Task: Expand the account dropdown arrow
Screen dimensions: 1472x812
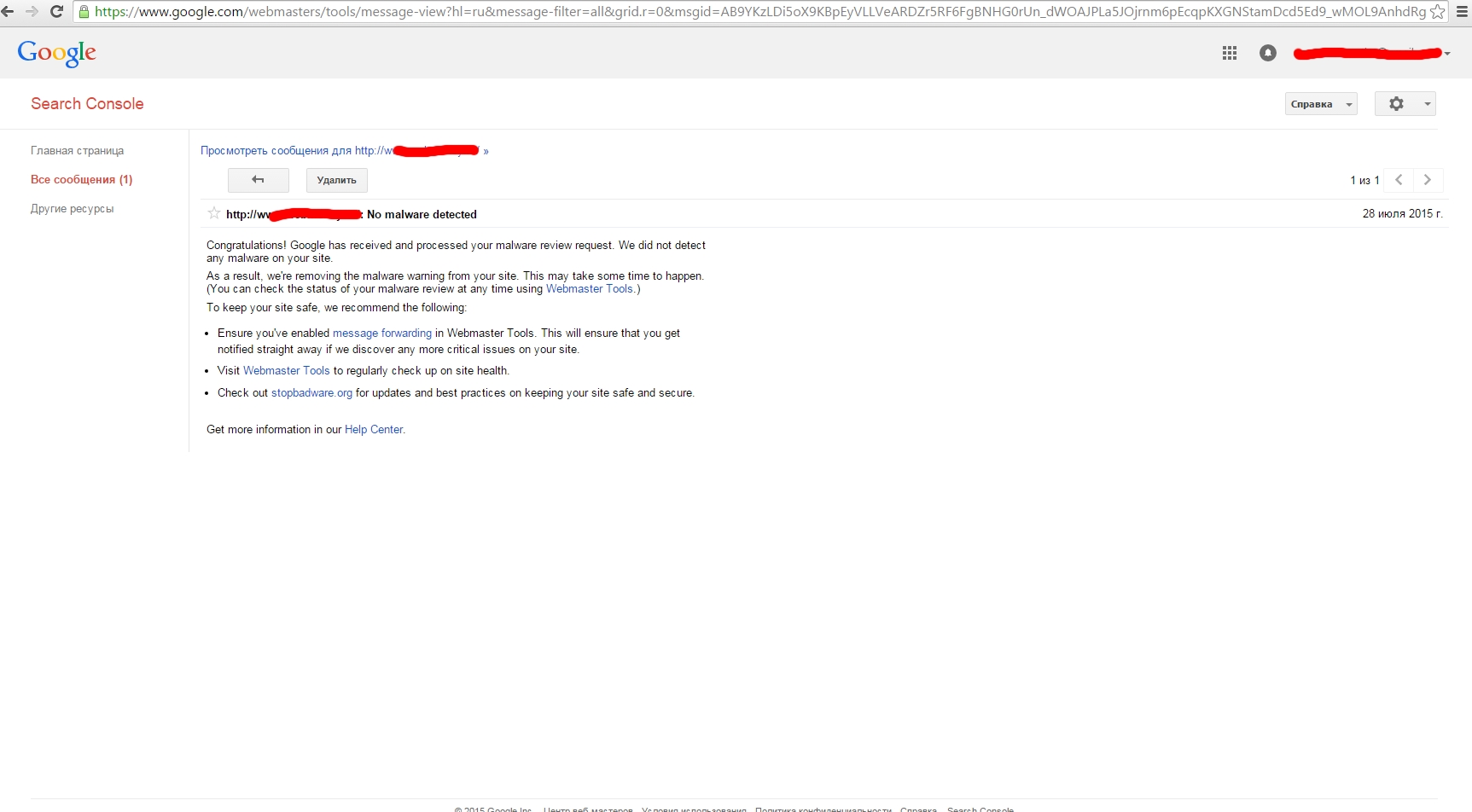Action: tap(1447, 54)
